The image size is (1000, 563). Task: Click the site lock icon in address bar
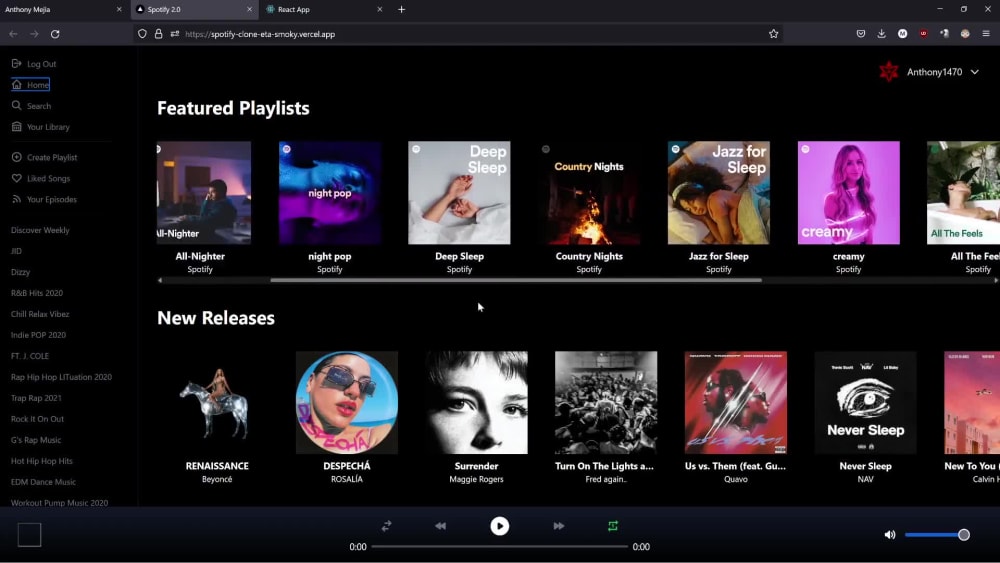click(158, 34)
